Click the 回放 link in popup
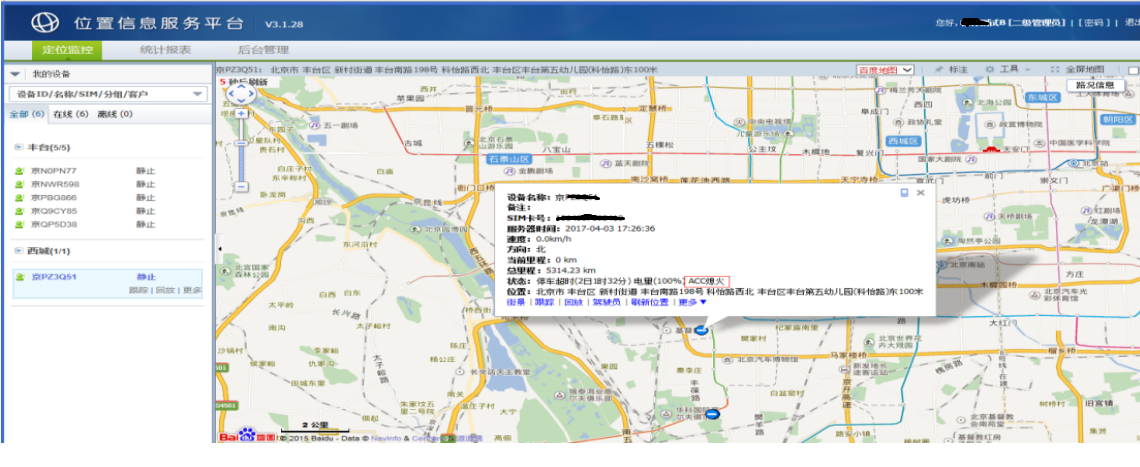 click(572, 302)
